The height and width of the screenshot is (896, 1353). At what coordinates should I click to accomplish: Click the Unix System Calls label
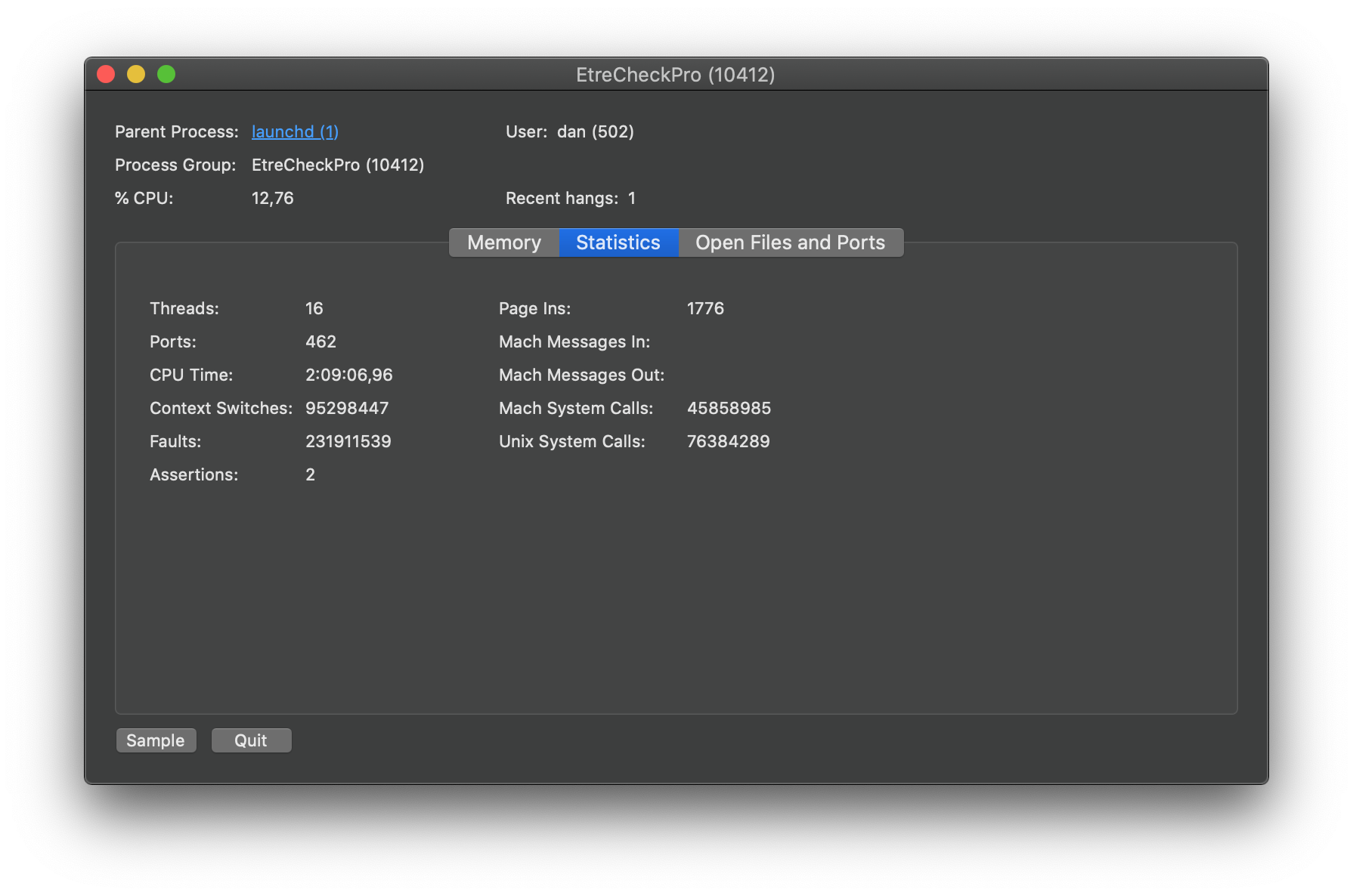pyautogui.click(x=572, y=441)
